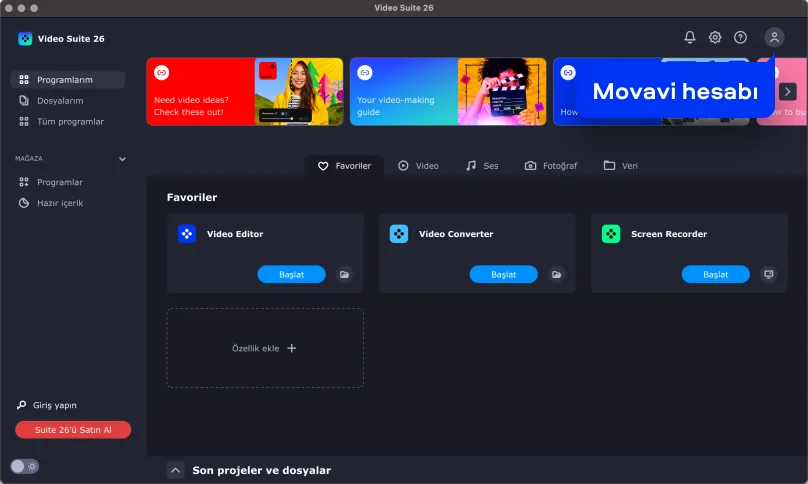Select Programlarım in the sidebar
Image resolution: width=808 pixels, height=484 pixels.
point(68,80)
